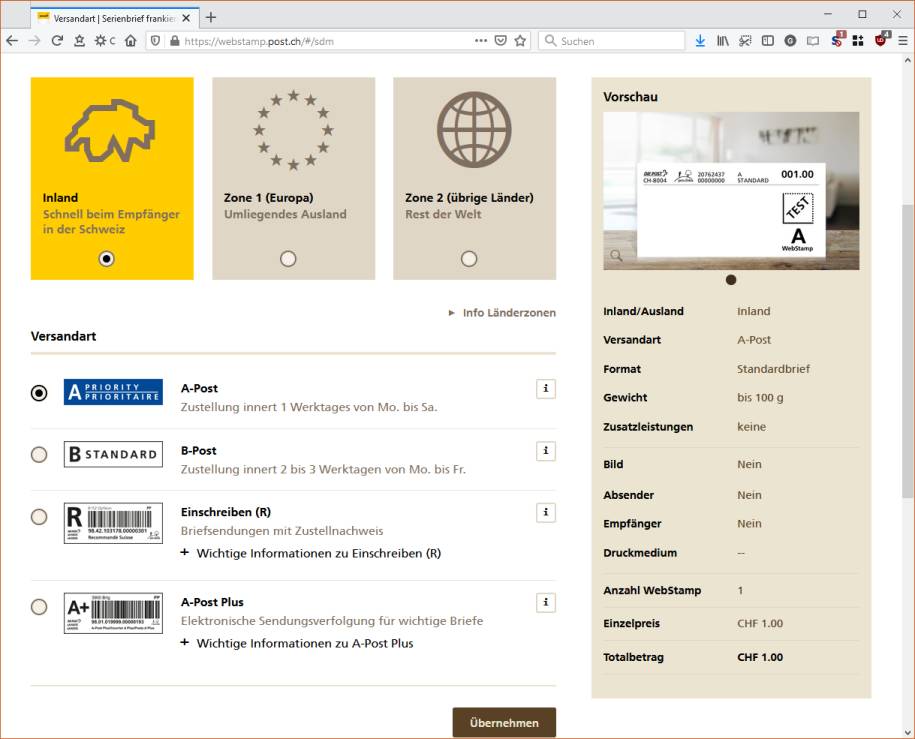The width and height of the screenshot is (915, 739).
Task: Open the Firefox hamburger menu
Action: [903, 41]
